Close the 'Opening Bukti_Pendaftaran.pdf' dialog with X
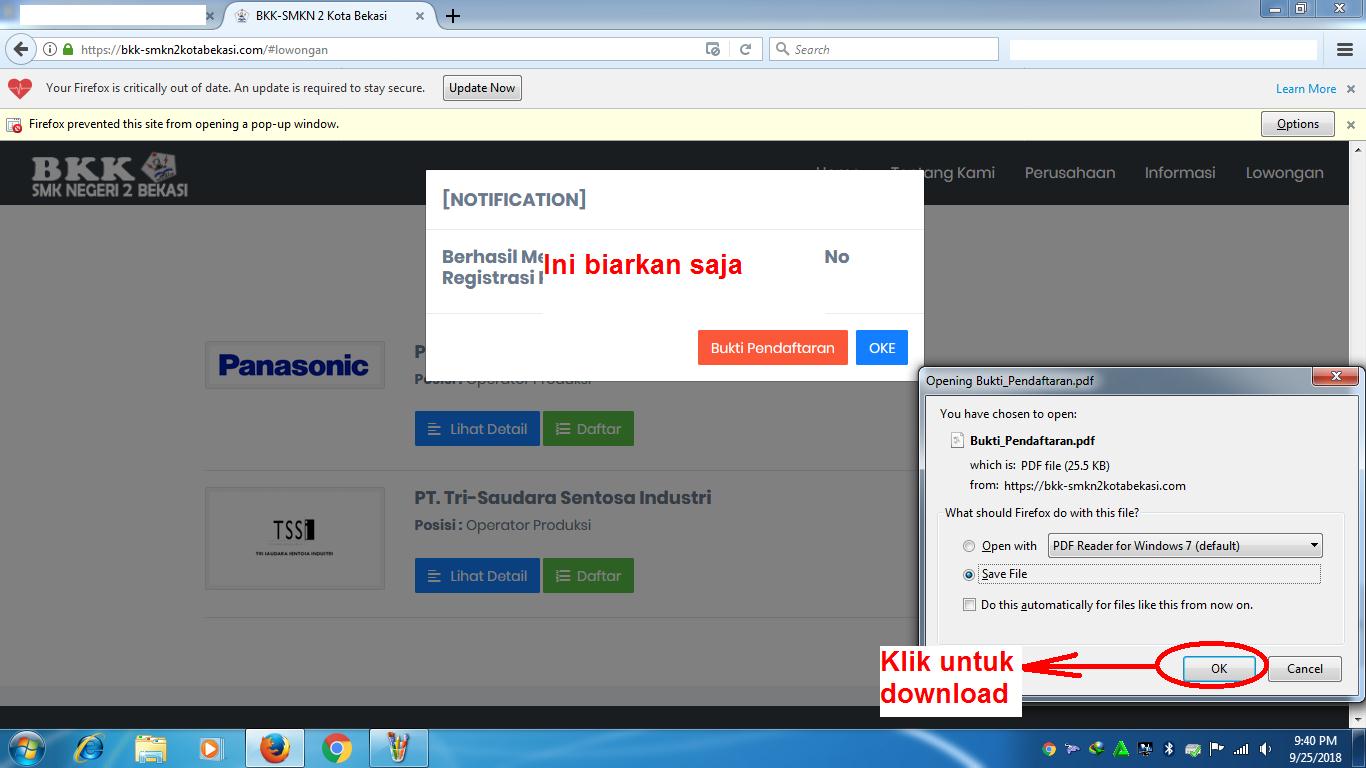The width and height of the screenshot is (1366, 768). point(1336,377)
